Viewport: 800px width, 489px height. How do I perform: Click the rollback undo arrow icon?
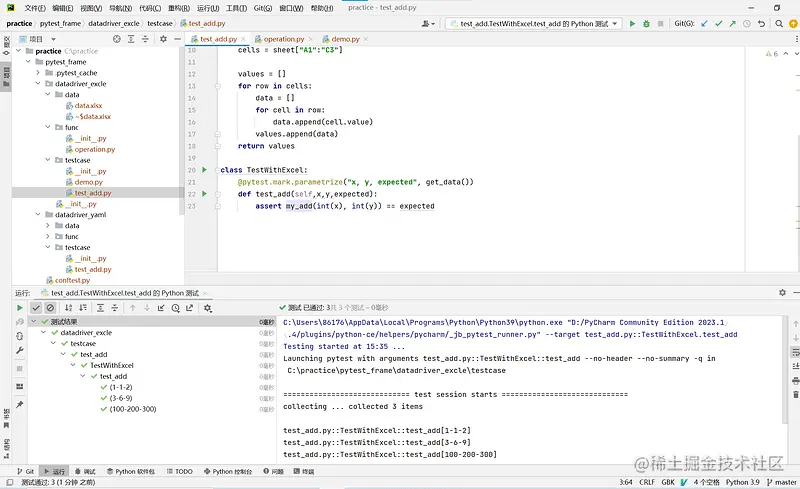click(x=761, y=23)
